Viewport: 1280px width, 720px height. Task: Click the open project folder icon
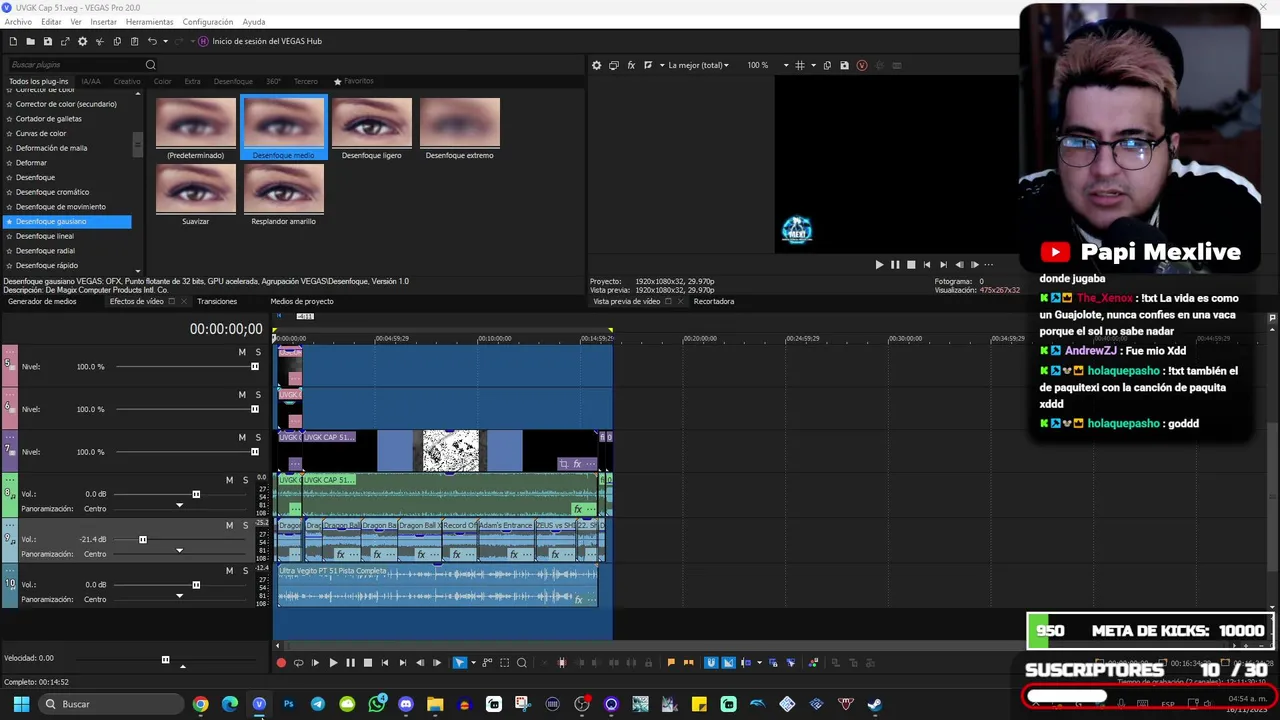click(30, 41)
